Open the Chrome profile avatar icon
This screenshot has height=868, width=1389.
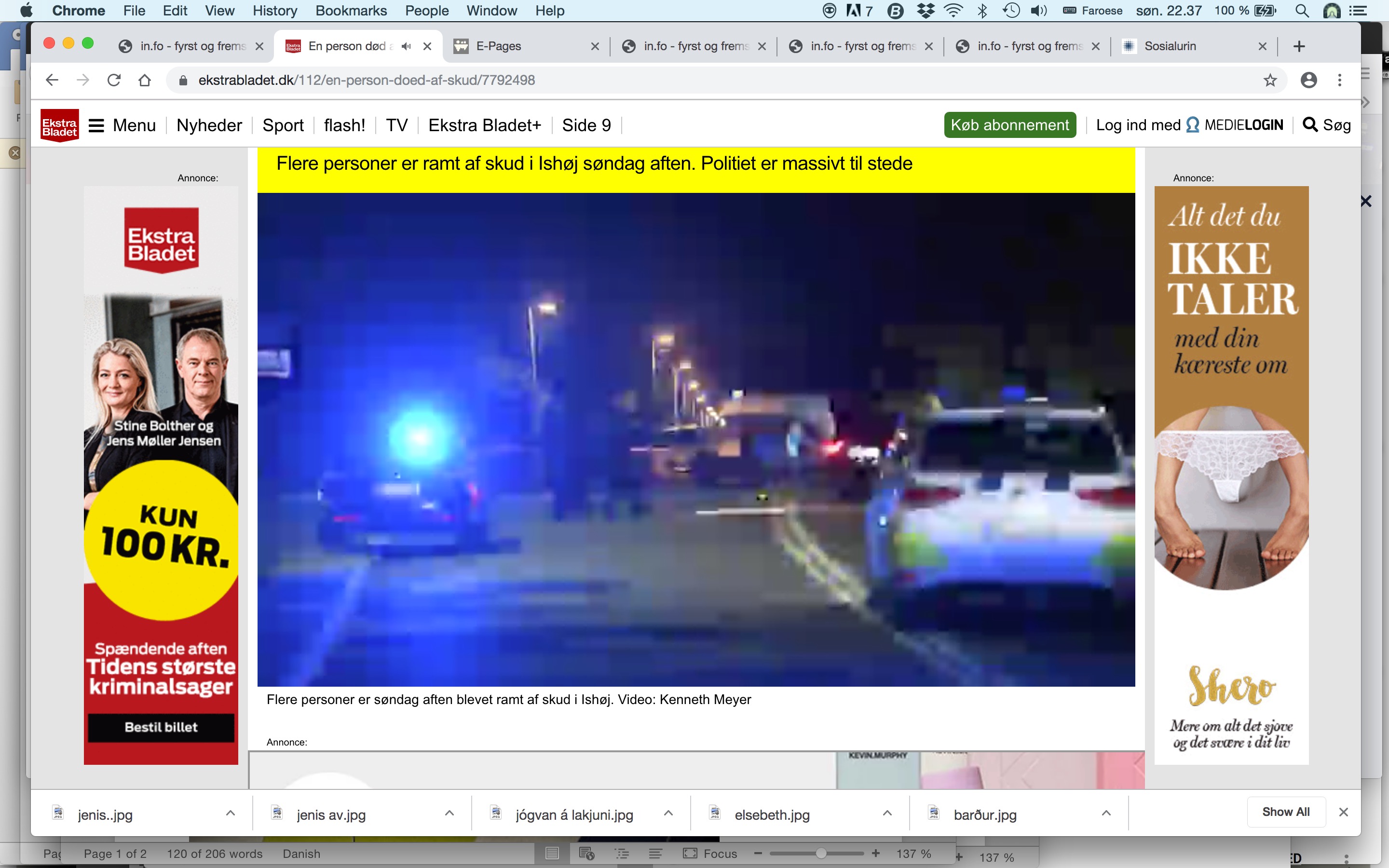click(x=1308, y=80)
